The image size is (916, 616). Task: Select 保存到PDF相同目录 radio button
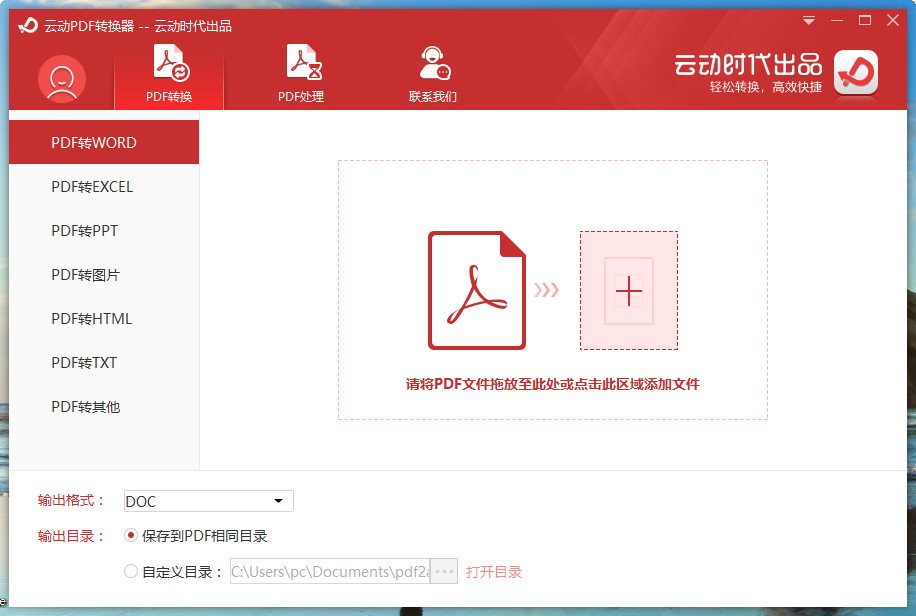[131, 535]
